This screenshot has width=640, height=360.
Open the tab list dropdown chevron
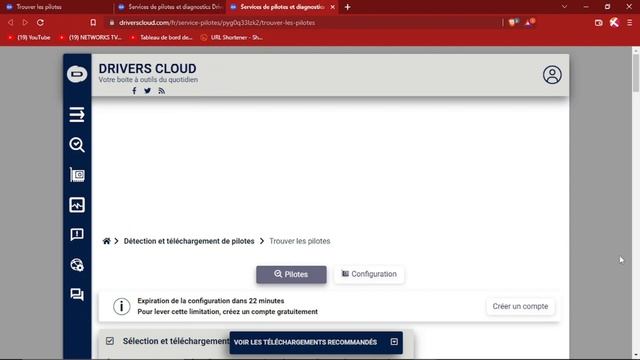[x=564, y=7]
